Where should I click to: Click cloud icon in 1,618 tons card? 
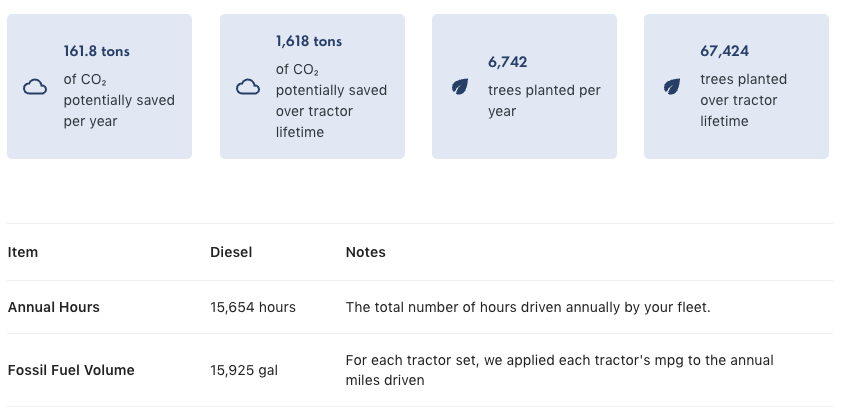(x=248, y=87)
